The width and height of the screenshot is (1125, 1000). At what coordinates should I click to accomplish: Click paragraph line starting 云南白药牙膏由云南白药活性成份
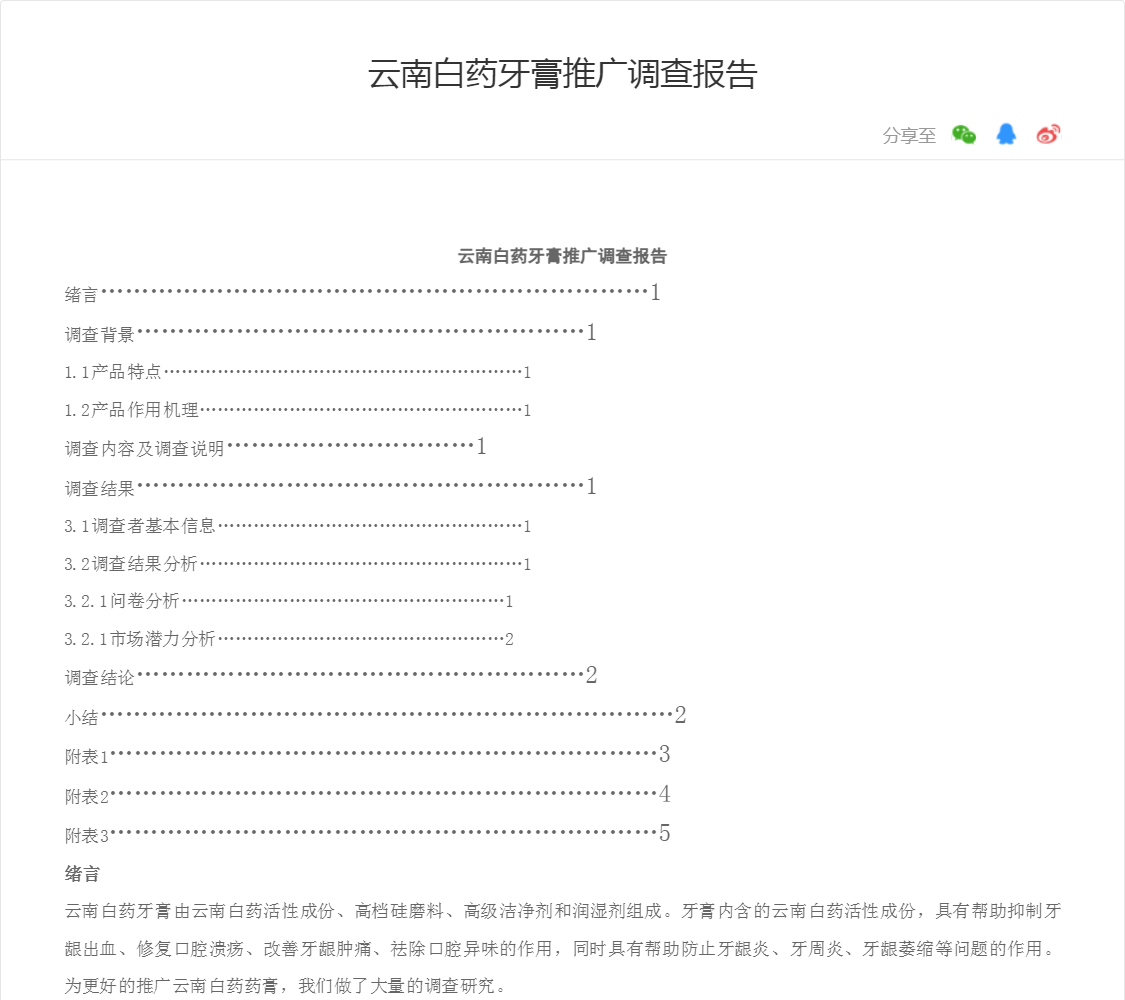[x=562, y=911]
